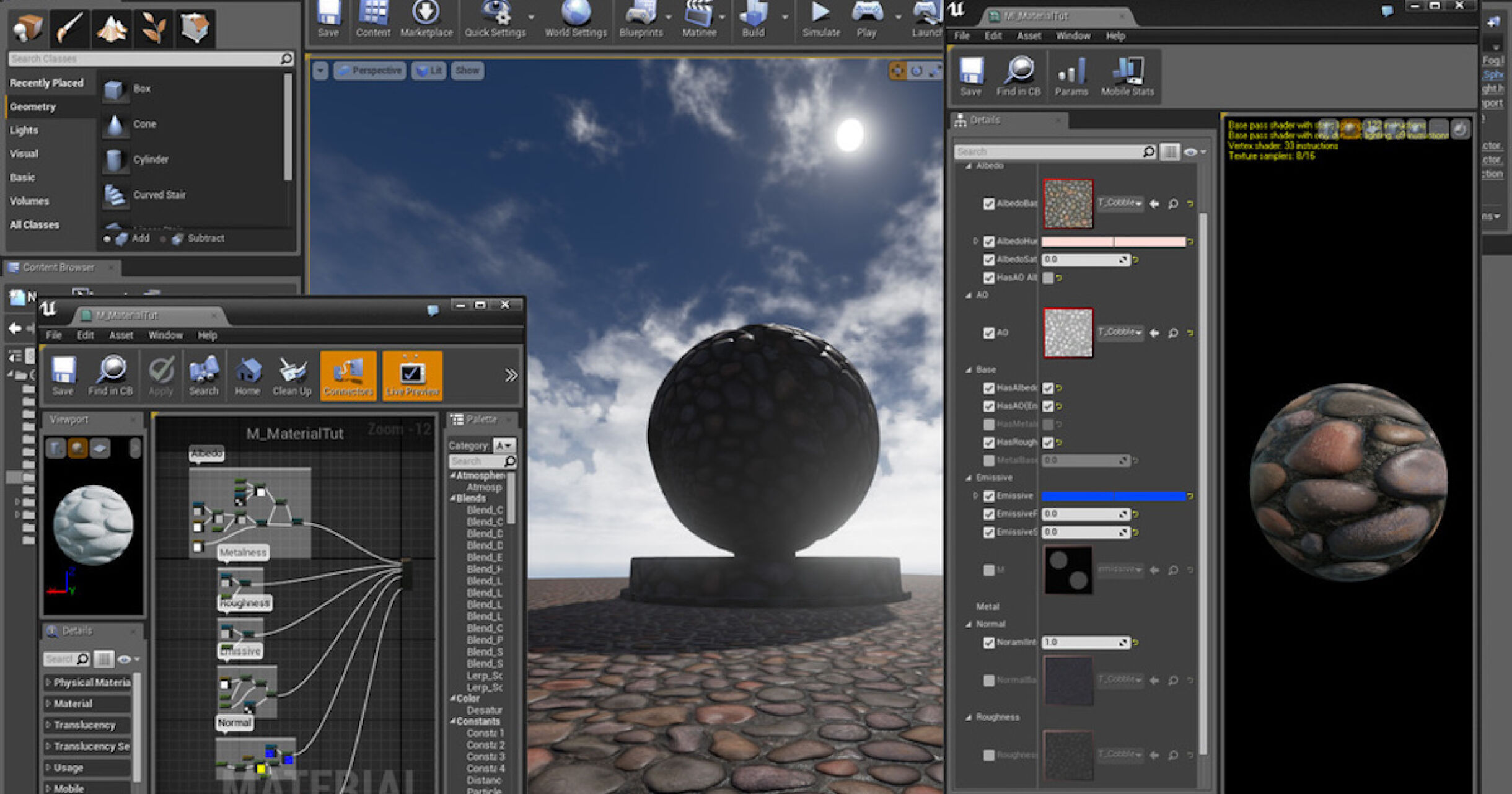Click Save in the main editor toolbar
The image size is (1512, 794).
coord(328,19)
